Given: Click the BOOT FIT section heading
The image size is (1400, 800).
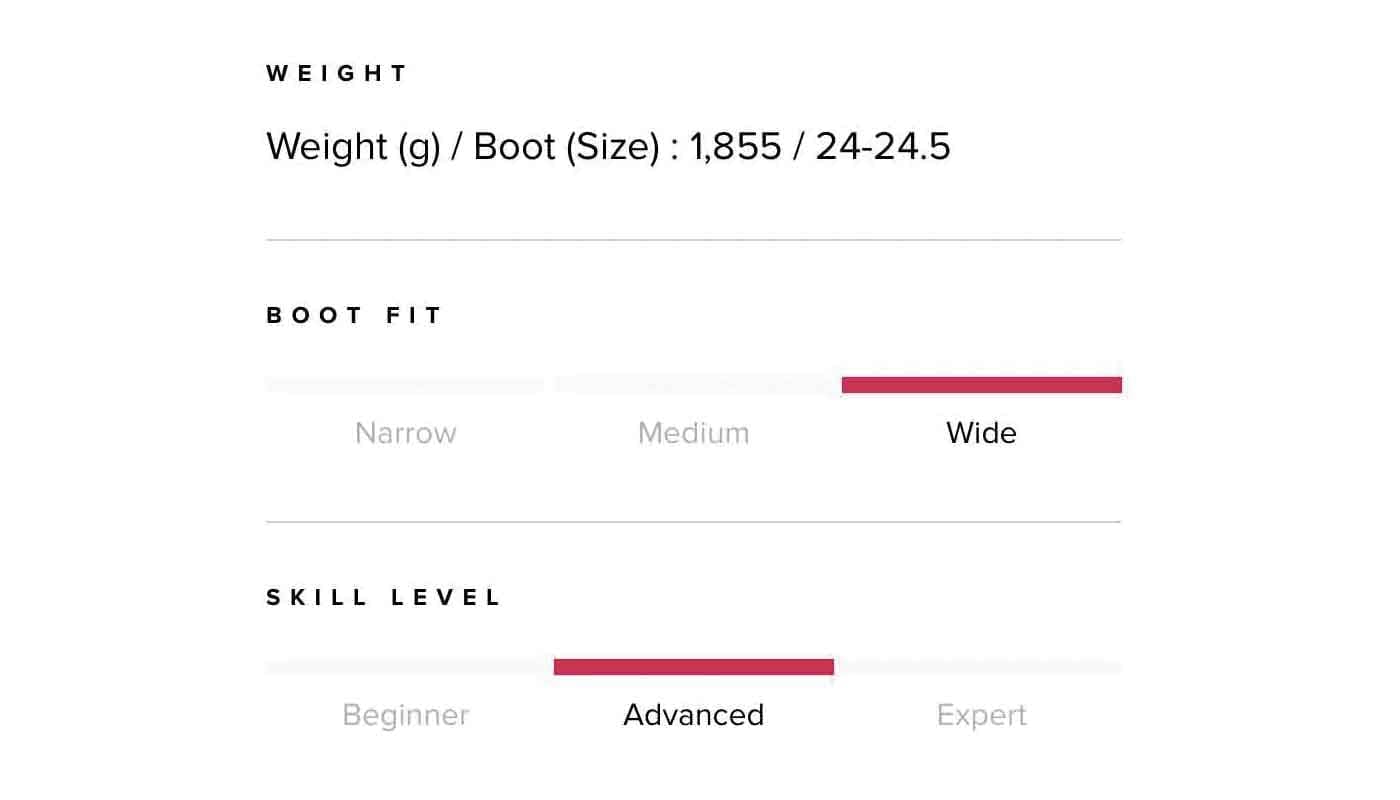Looking at the screenshot, I should (x=354, y=315).
